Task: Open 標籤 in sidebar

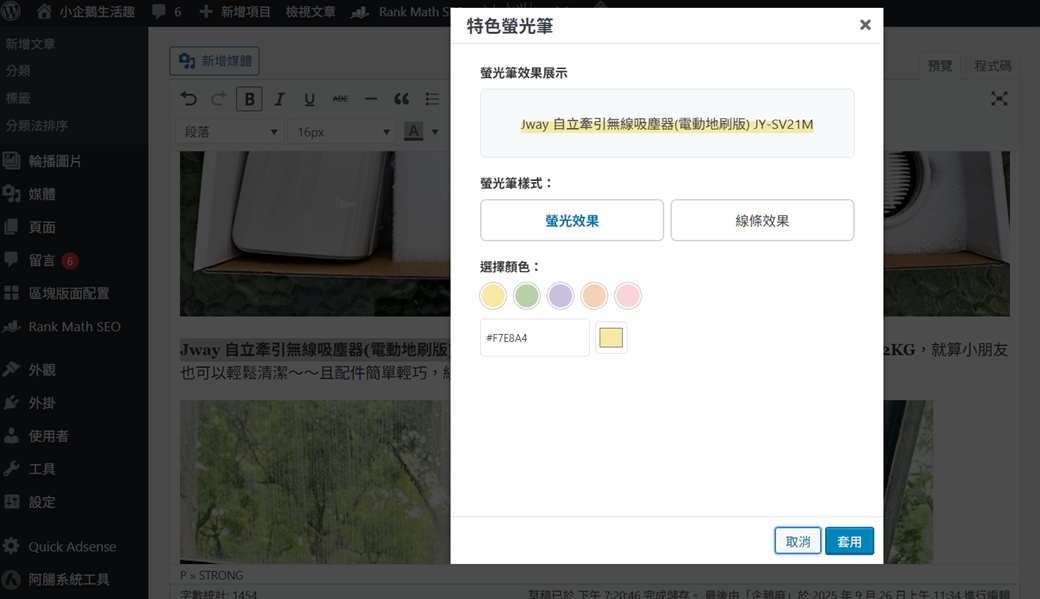Action: click(x=18, y=98)
